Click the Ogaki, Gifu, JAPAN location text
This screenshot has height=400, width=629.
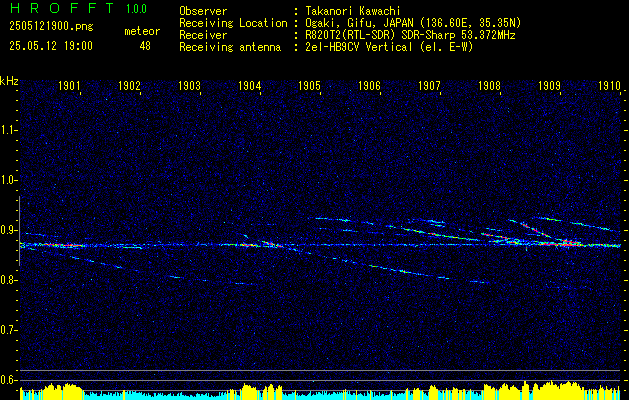[414, 23]
